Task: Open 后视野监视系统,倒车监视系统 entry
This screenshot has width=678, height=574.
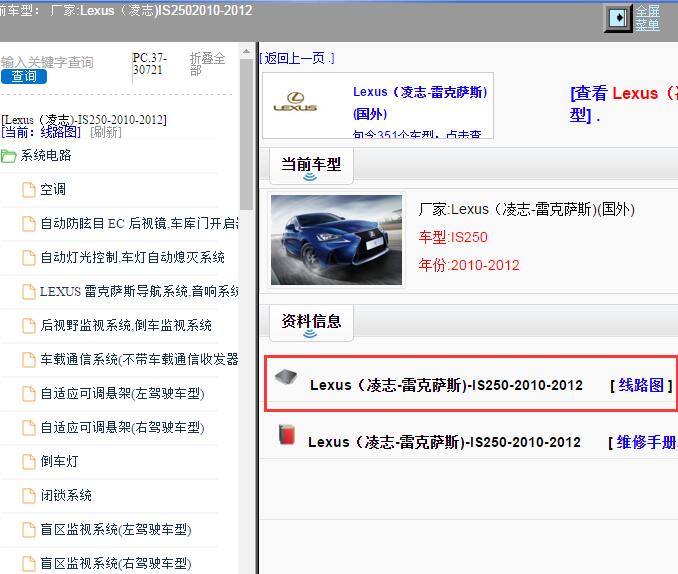Action: point(126,325)
